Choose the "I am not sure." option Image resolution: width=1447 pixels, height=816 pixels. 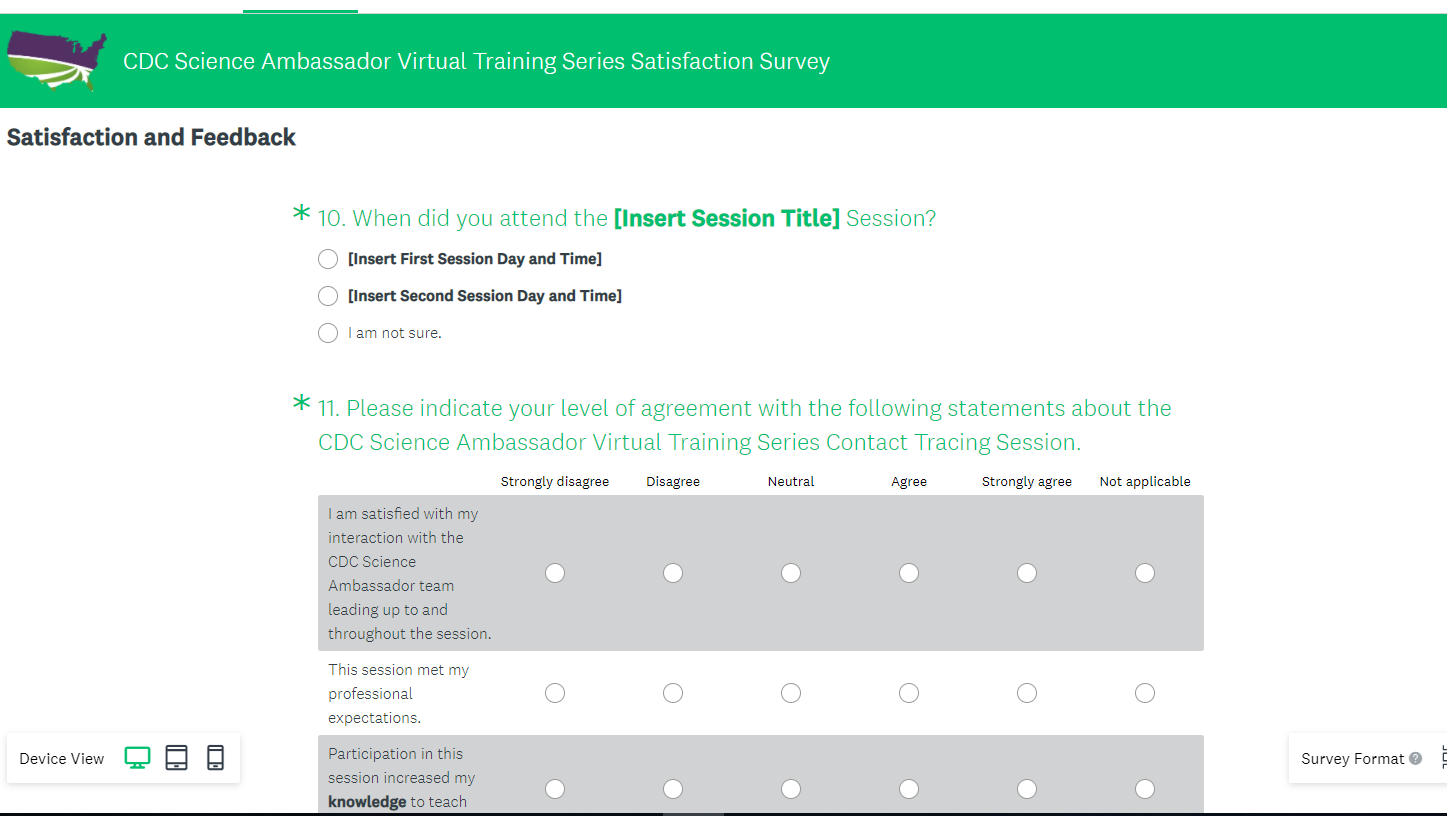[328, 333]
